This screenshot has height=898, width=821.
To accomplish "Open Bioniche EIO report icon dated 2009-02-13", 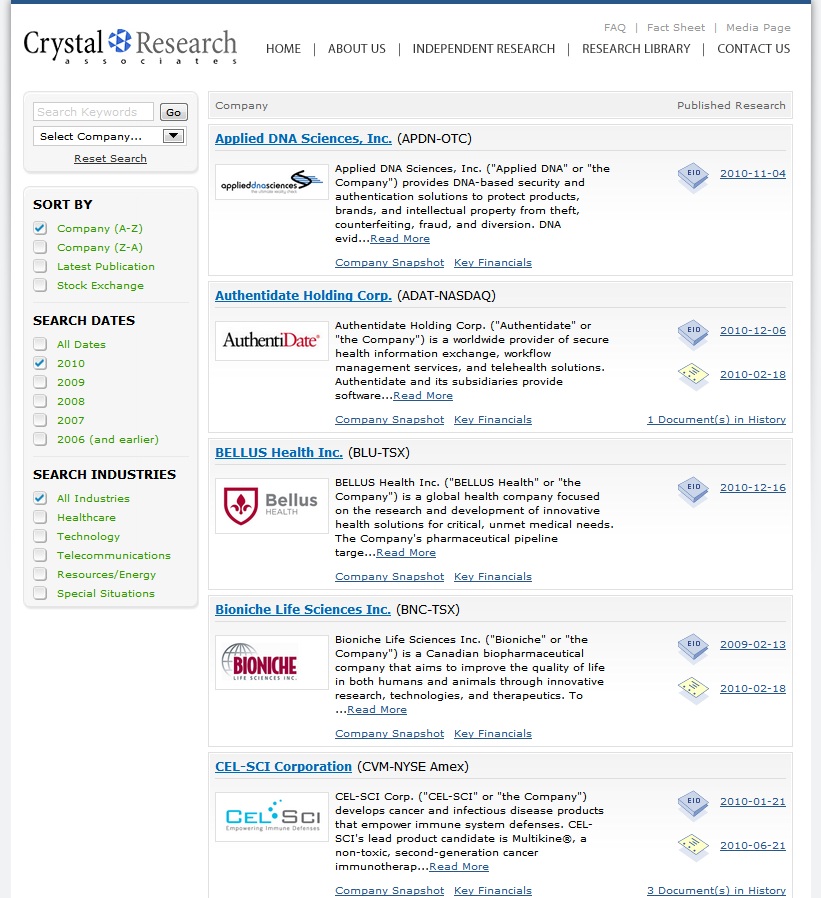I will click(x=693, y=648).
